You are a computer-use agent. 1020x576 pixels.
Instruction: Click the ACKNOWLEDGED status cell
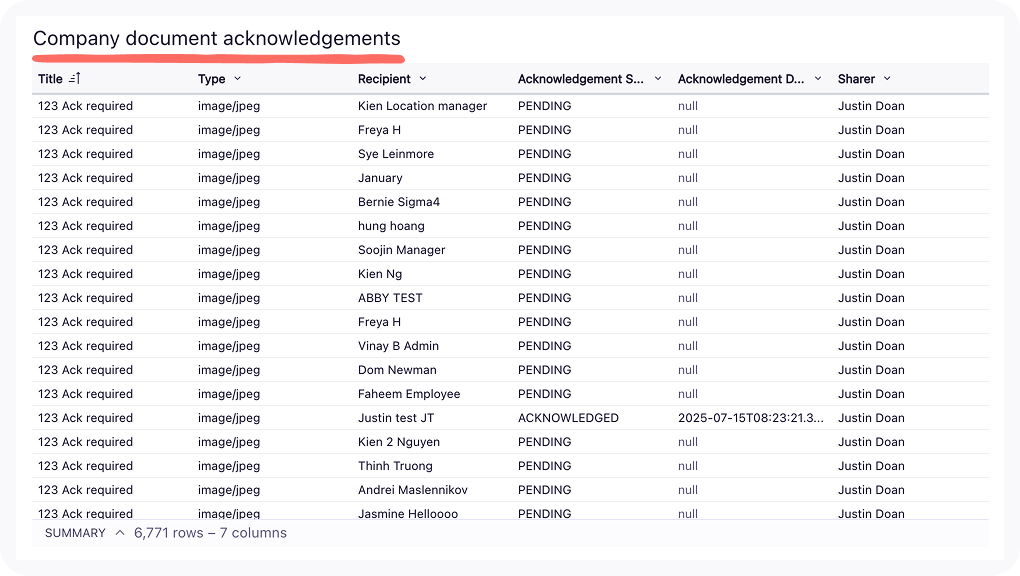coord(568,418)
